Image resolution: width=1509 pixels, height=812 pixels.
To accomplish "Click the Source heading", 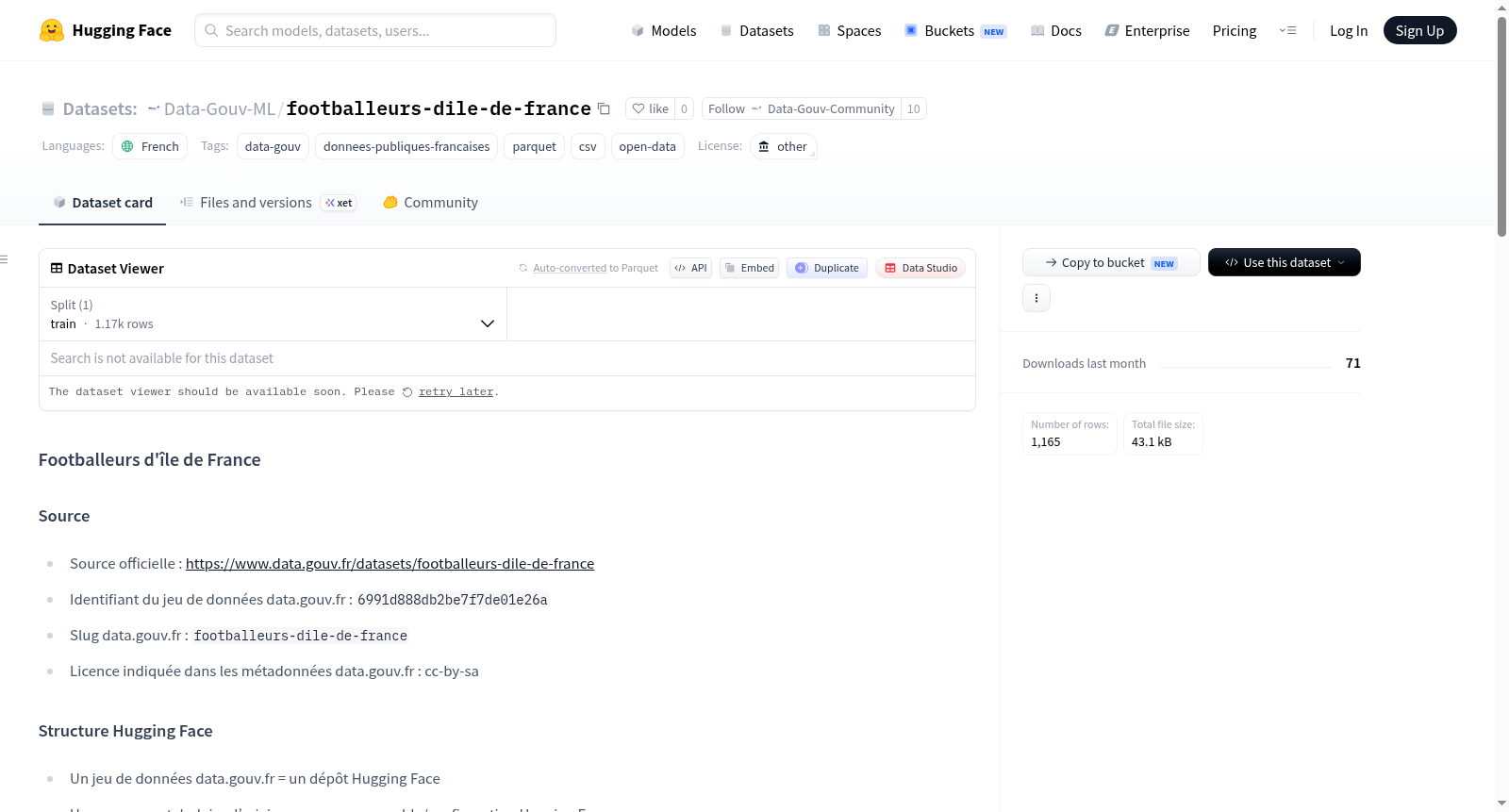I will coord(64,516).
